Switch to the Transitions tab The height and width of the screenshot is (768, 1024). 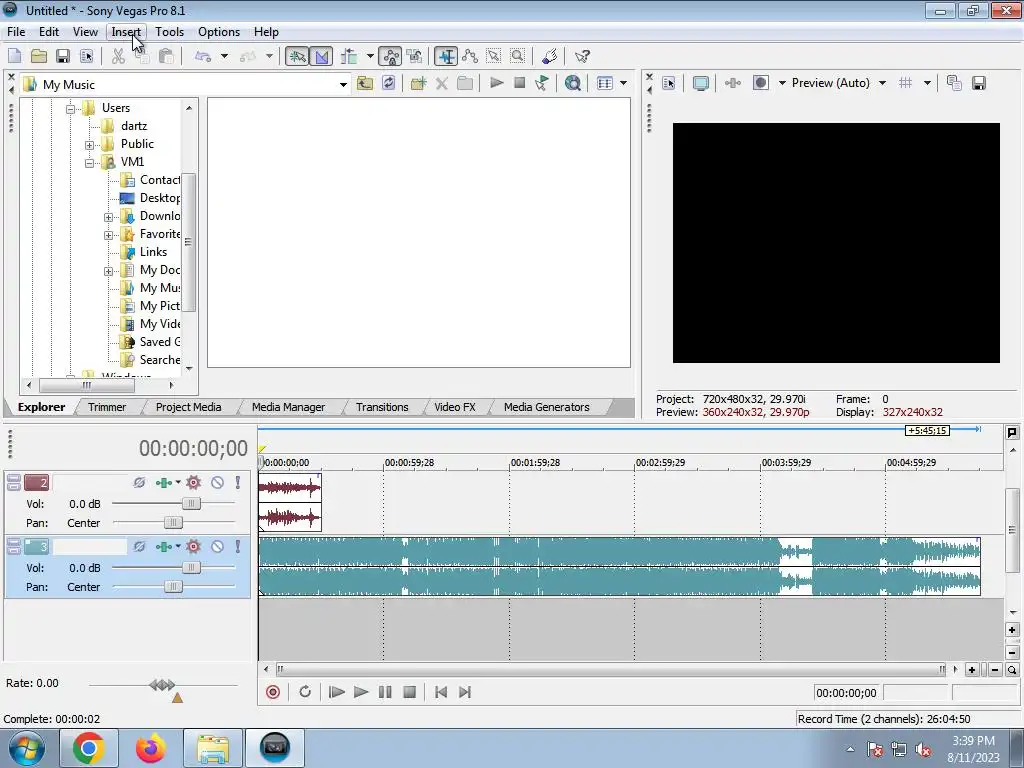tap(382, 407)
